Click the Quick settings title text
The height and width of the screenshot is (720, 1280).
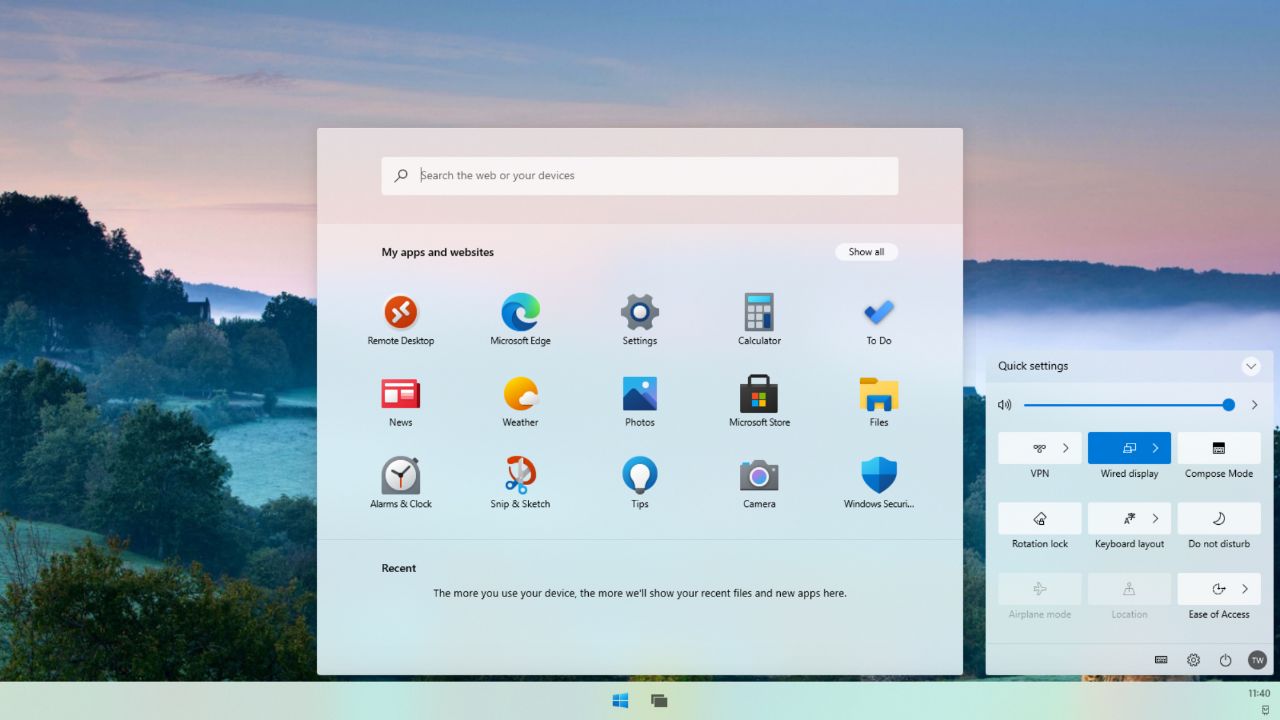pos(1033,366)
